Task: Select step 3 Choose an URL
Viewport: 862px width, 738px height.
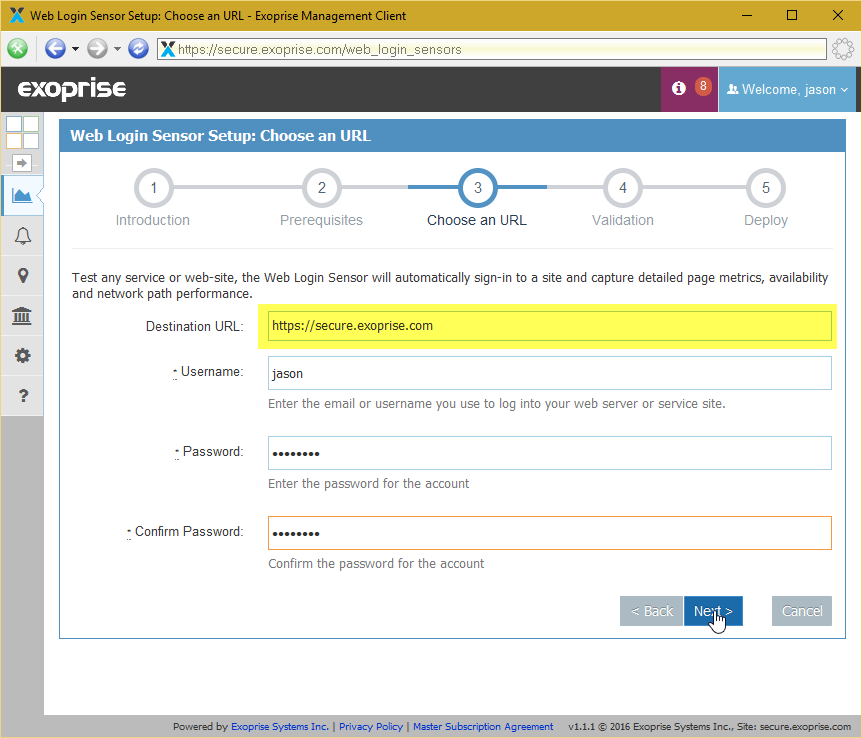Action: 478,188
